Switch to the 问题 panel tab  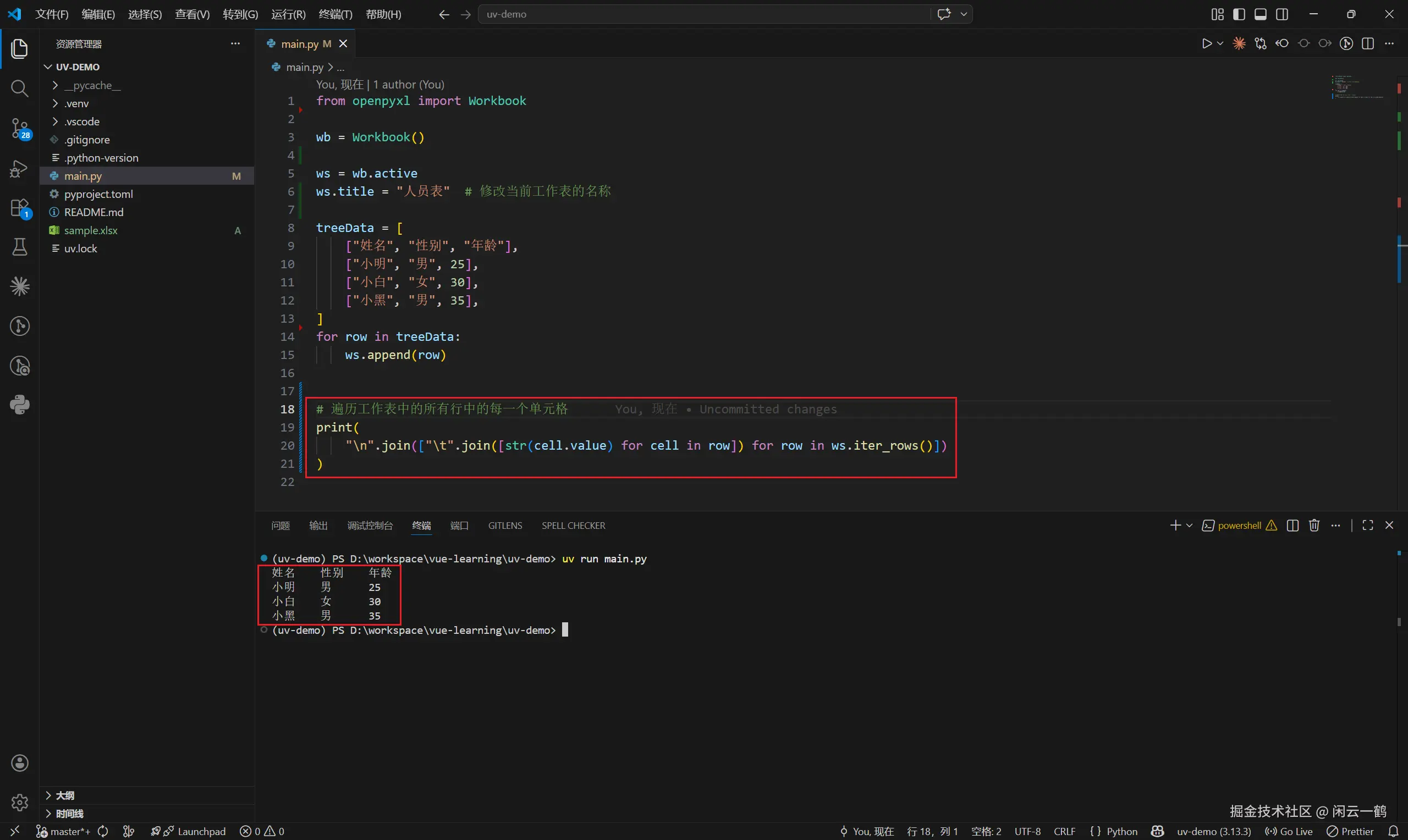pos(280,526)
